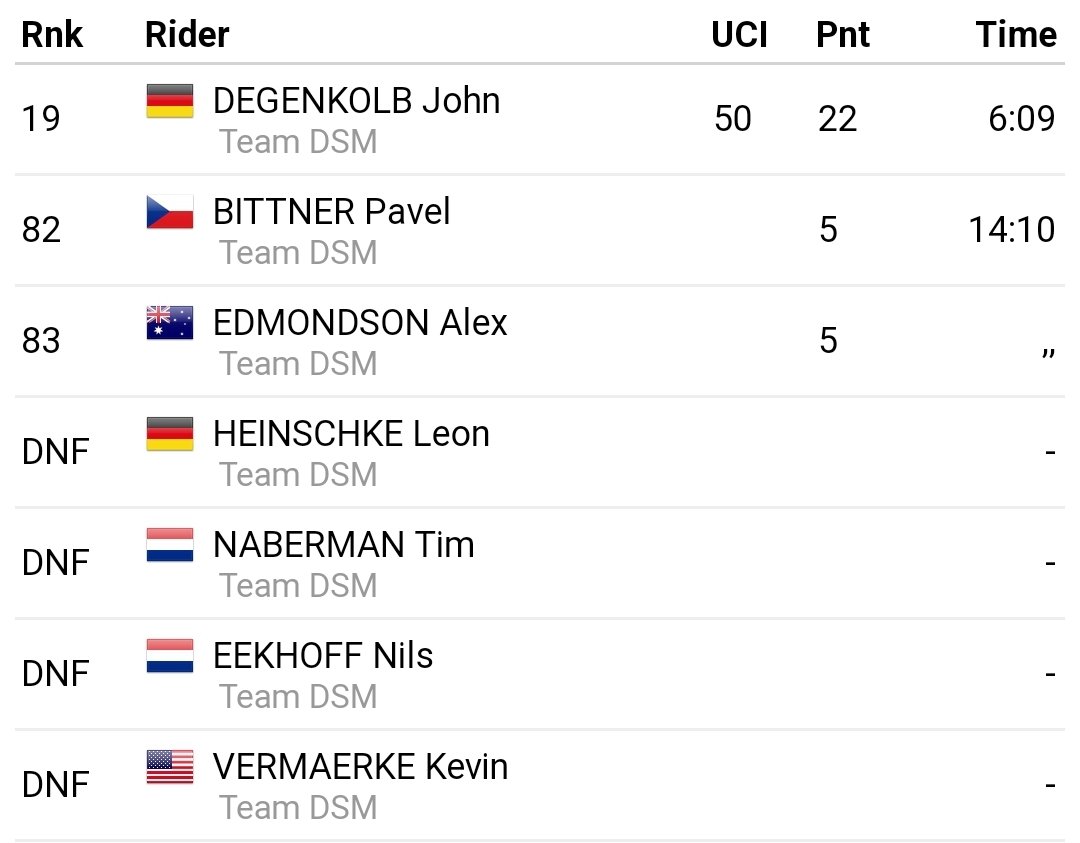Open HEINSCHKE Leon rider profile
This screenshot has width=1080, height=843.
pos(351,433)
